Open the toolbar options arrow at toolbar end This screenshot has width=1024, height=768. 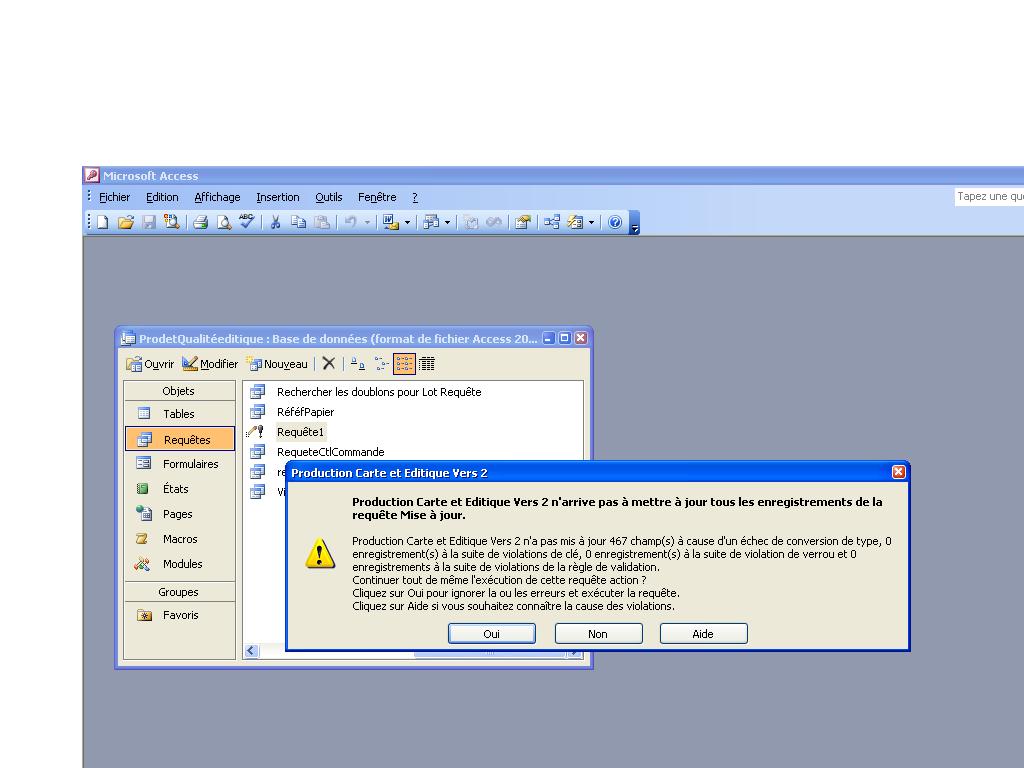pos(634,223)
